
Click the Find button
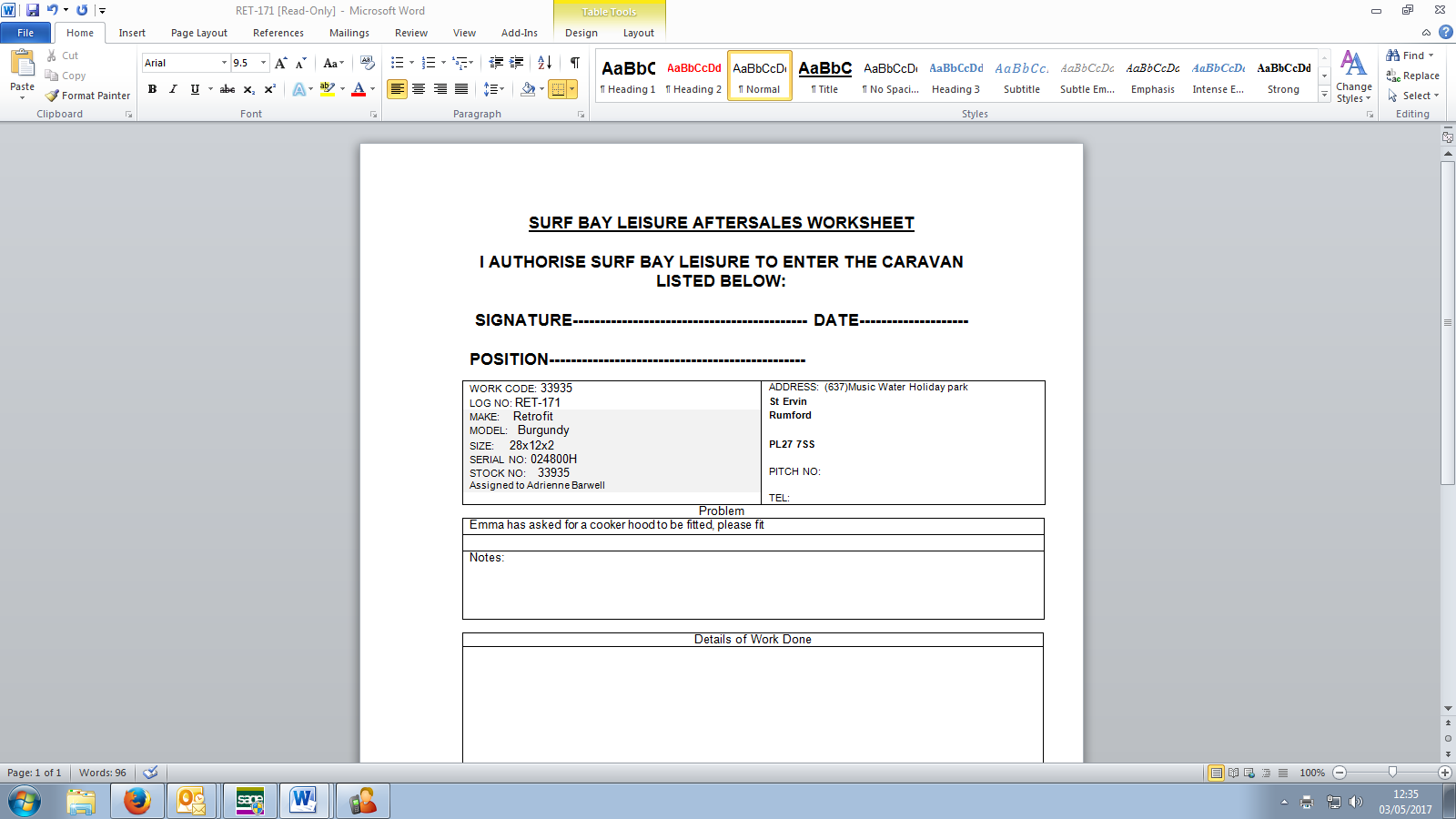1410,56
